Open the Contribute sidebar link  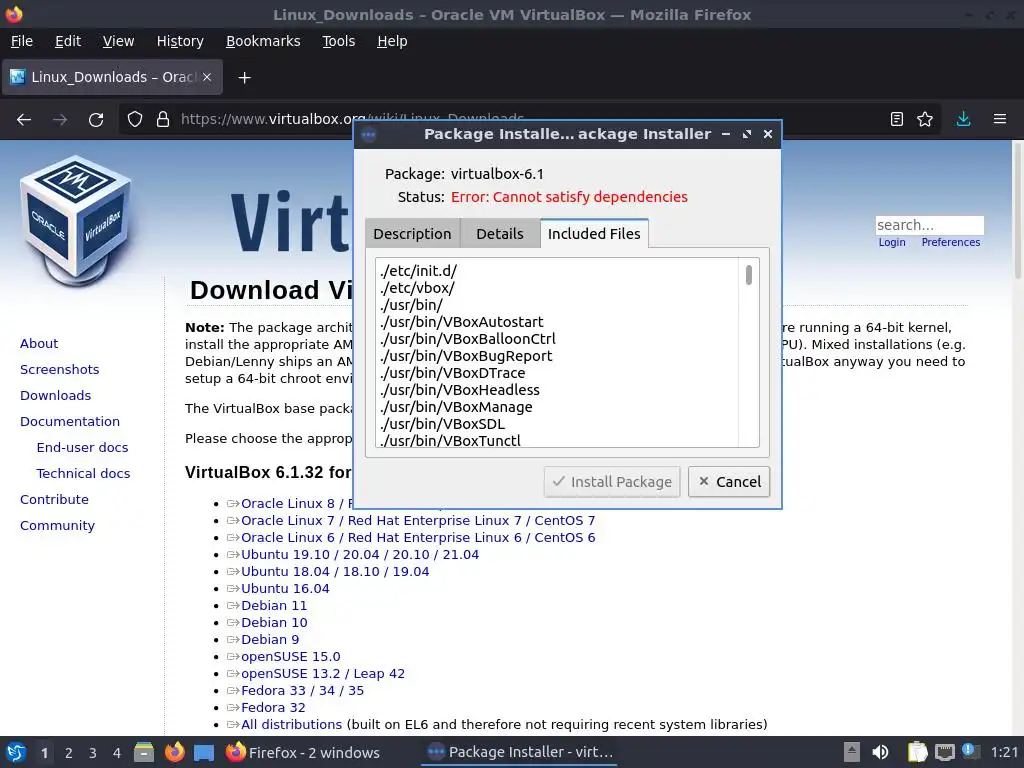click(54, 500)
